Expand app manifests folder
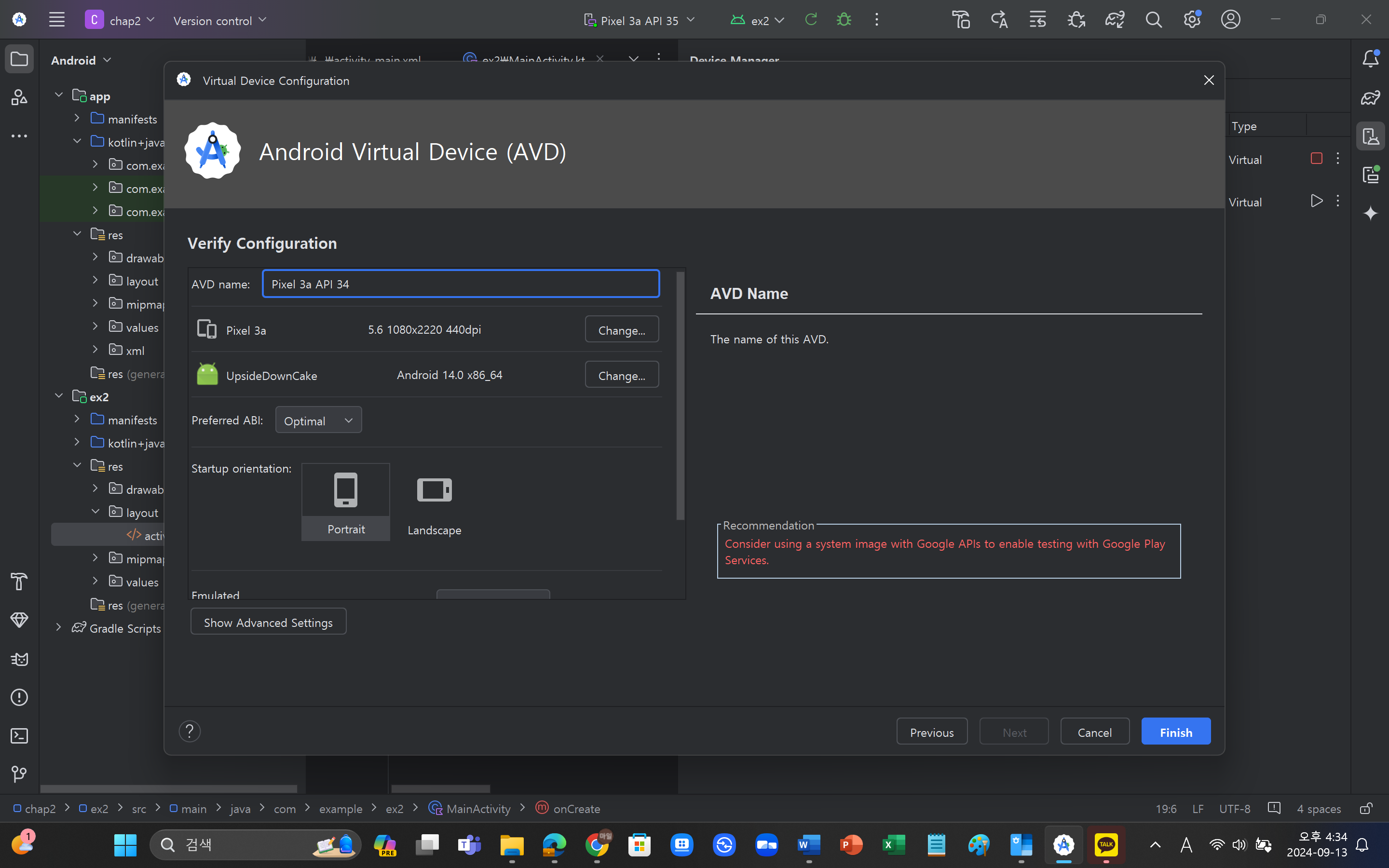Viewport: 1389px width, 868px height. (x=77, y=118)
